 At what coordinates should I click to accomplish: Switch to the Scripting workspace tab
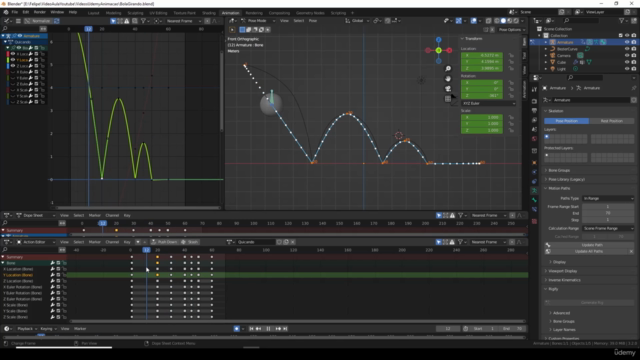point(338,13)
